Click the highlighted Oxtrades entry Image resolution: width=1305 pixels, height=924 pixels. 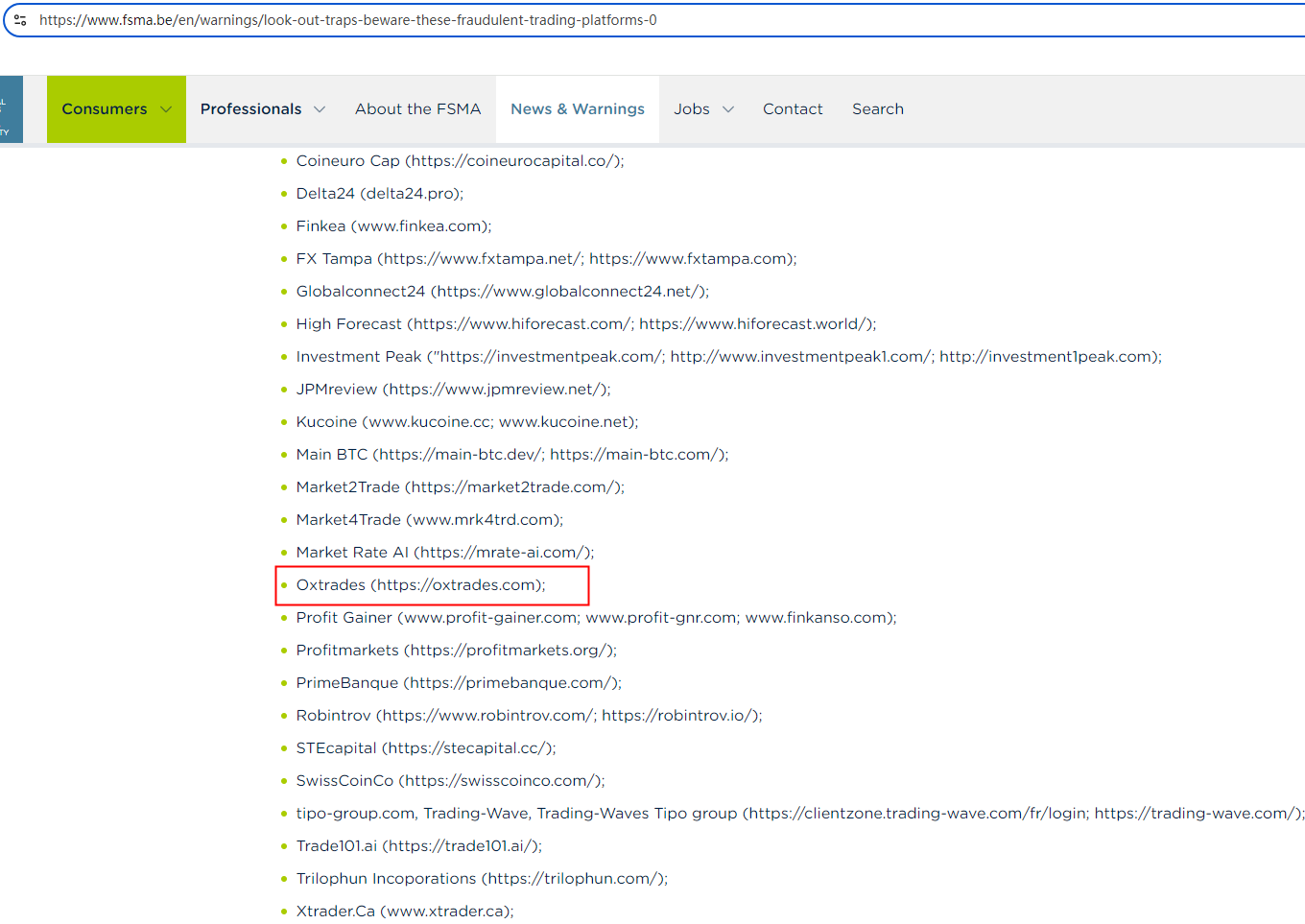click(x=420, y=585)
